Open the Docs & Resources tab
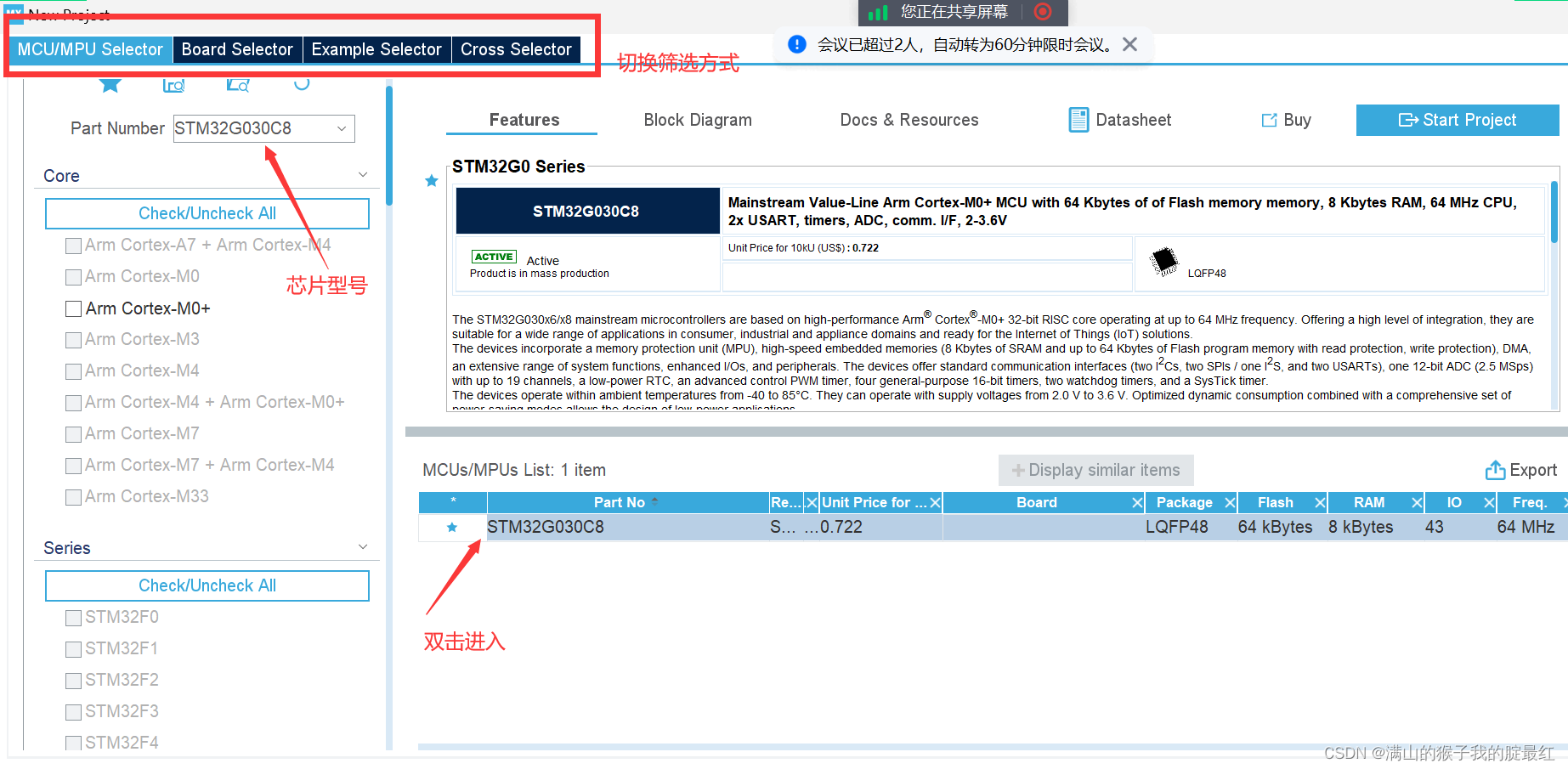This screenshot has width=1568, height=769. click(x=909, y=120)
